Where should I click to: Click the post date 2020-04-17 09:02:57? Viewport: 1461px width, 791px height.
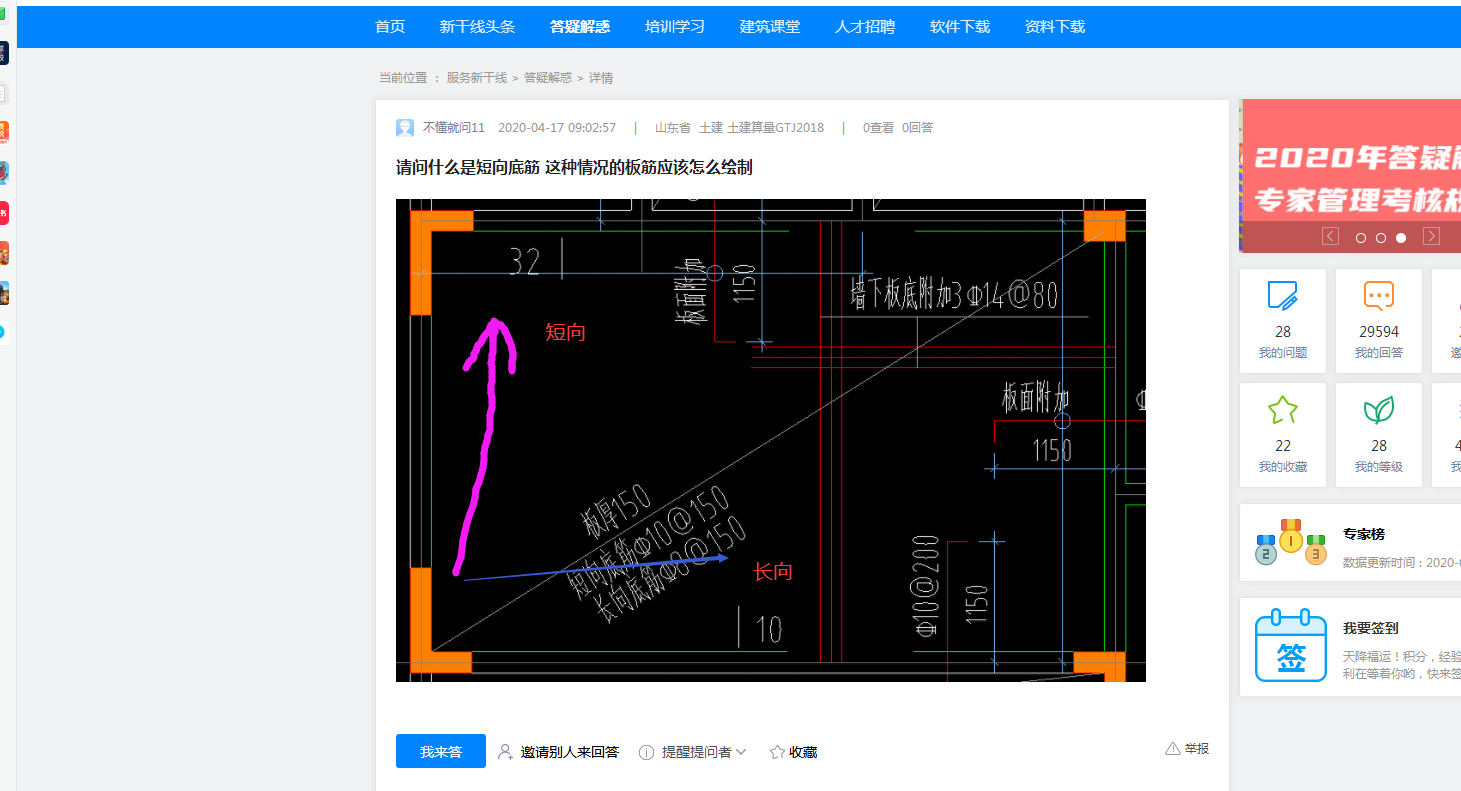(x=557, y=128)
